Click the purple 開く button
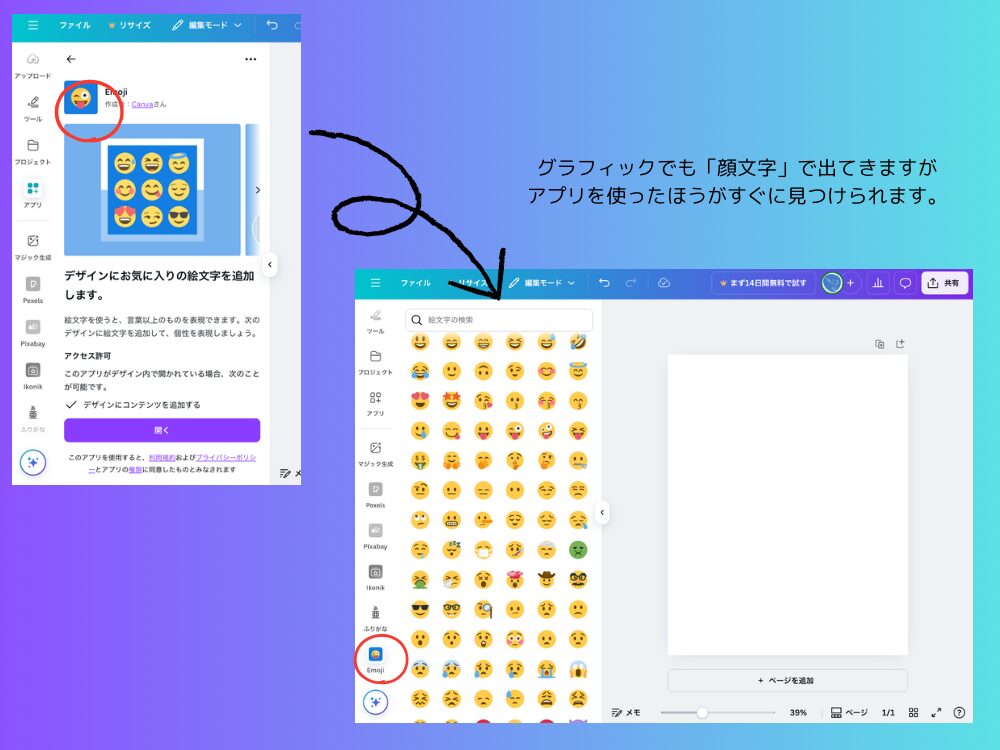The width and height of the screenshot is (1000, 750). (162, 430)
